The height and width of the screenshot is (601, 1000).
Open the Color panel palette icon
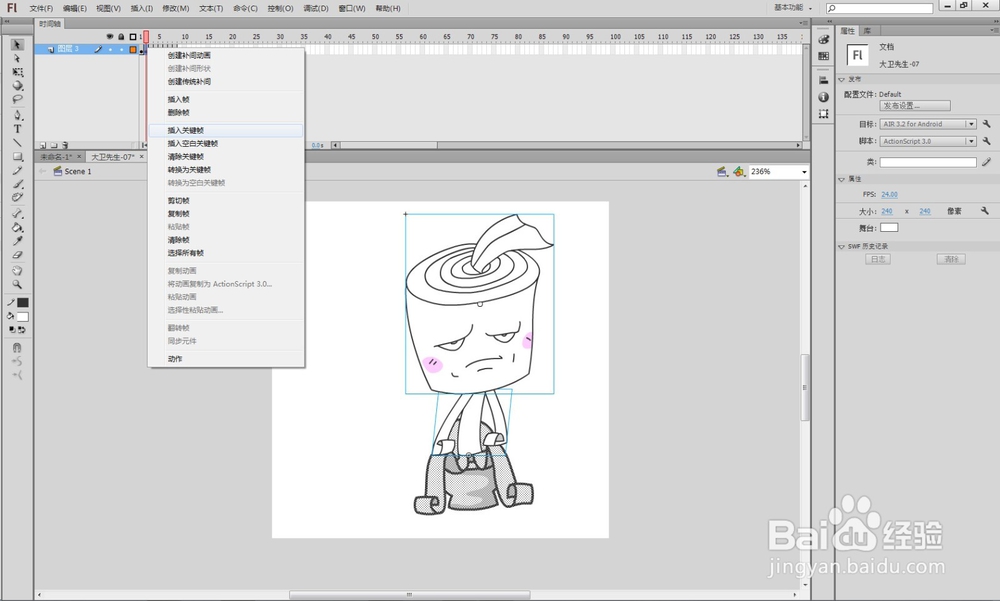(823, 40)
